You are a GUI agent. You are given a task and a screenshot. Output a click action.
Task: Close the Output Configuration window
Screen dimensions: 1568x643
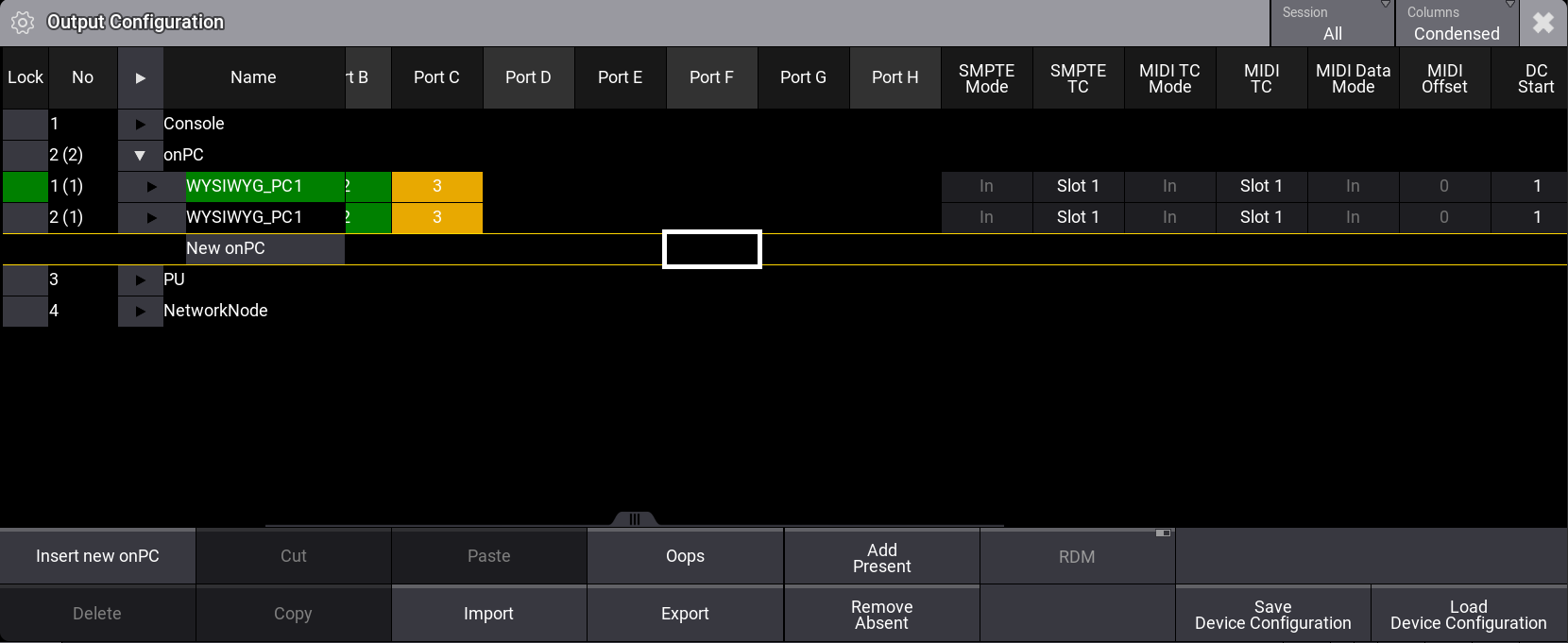pyautogui.click(x=1543, y=23)
